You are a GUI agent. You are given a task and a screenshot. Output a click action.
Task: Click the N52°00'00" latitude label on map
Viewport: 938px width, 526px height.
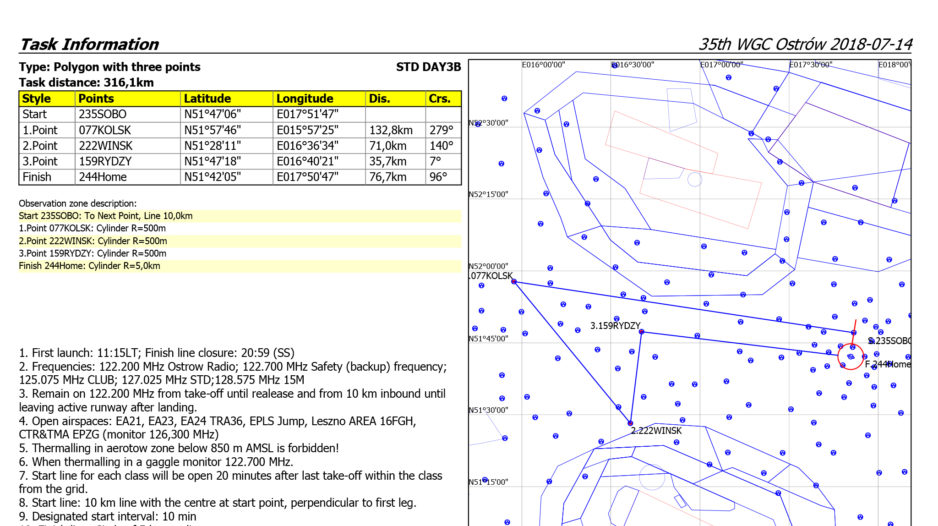(490, 266)
